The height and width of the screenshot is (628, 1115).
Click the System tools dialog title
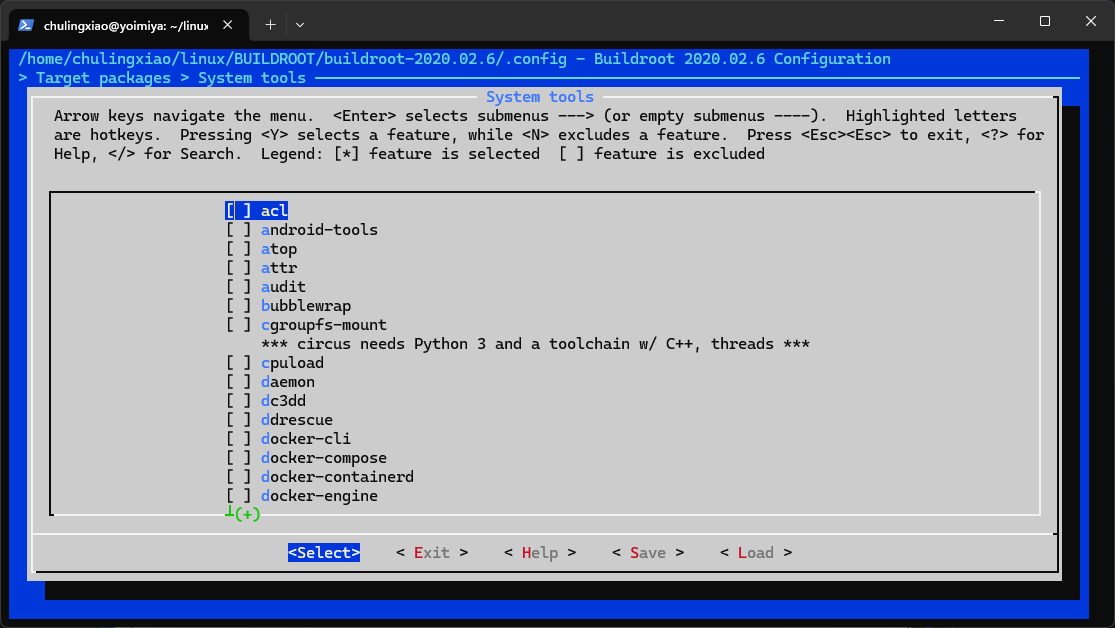point(540,97)
